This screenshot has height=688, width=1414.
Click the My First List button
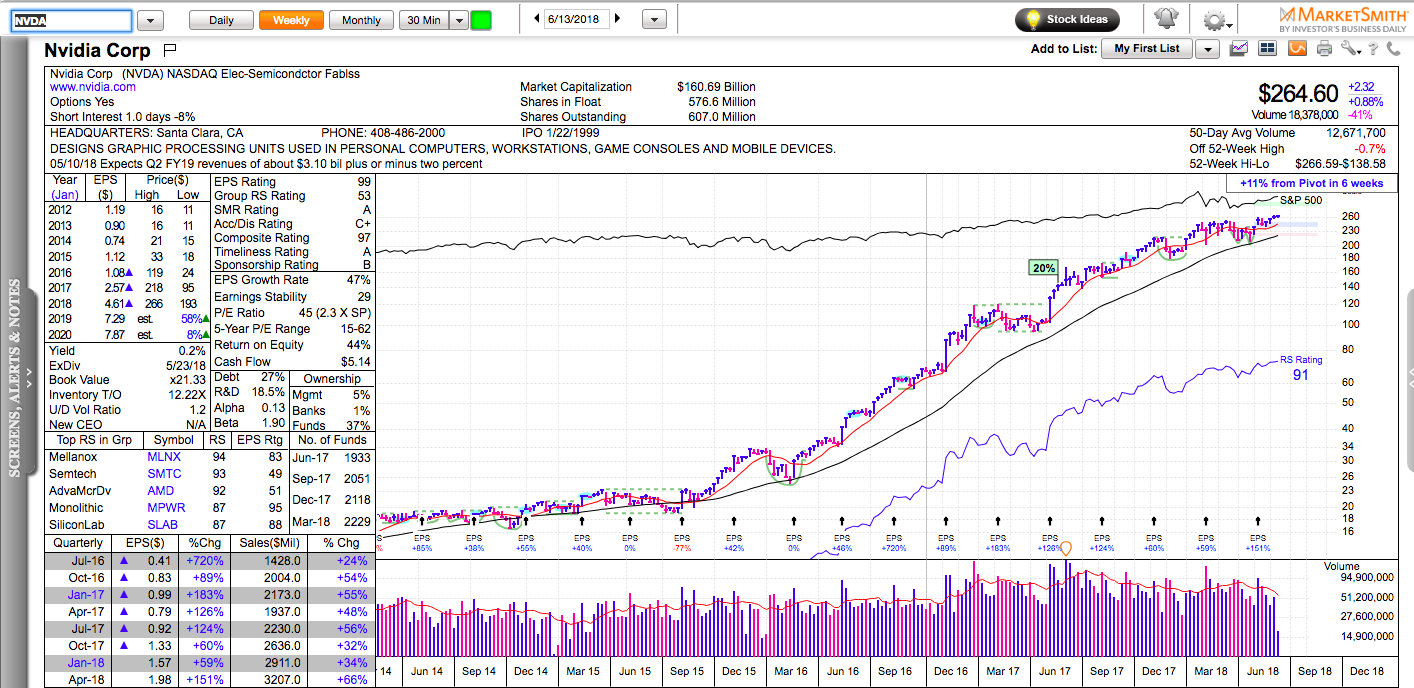pos(1147,49)
